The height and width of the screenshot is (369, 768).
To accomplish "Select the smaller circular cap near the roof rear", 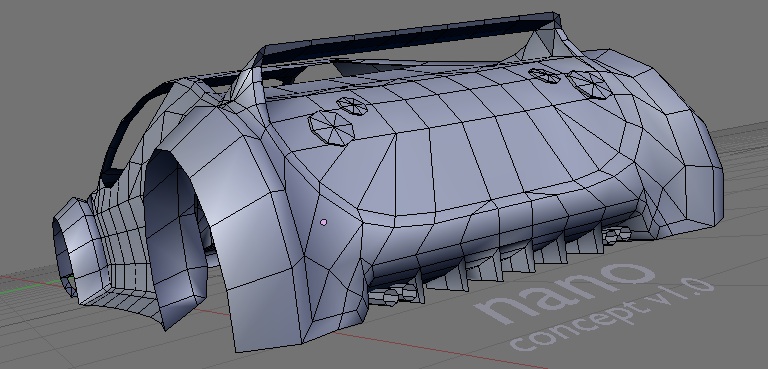I will click(545, 75).
